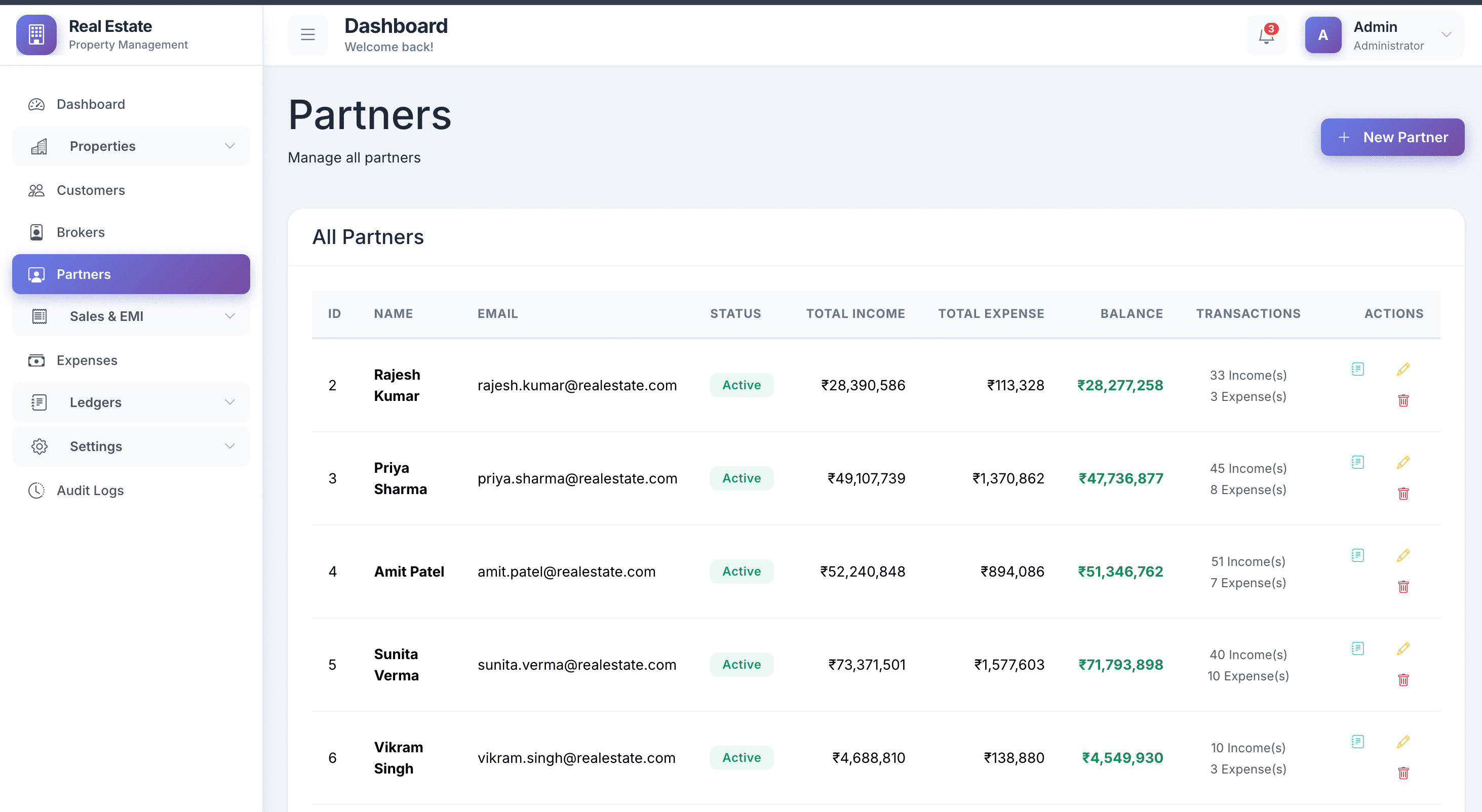Click the New Partner button
1482x812 pixels.
(x=1392, y=137)
